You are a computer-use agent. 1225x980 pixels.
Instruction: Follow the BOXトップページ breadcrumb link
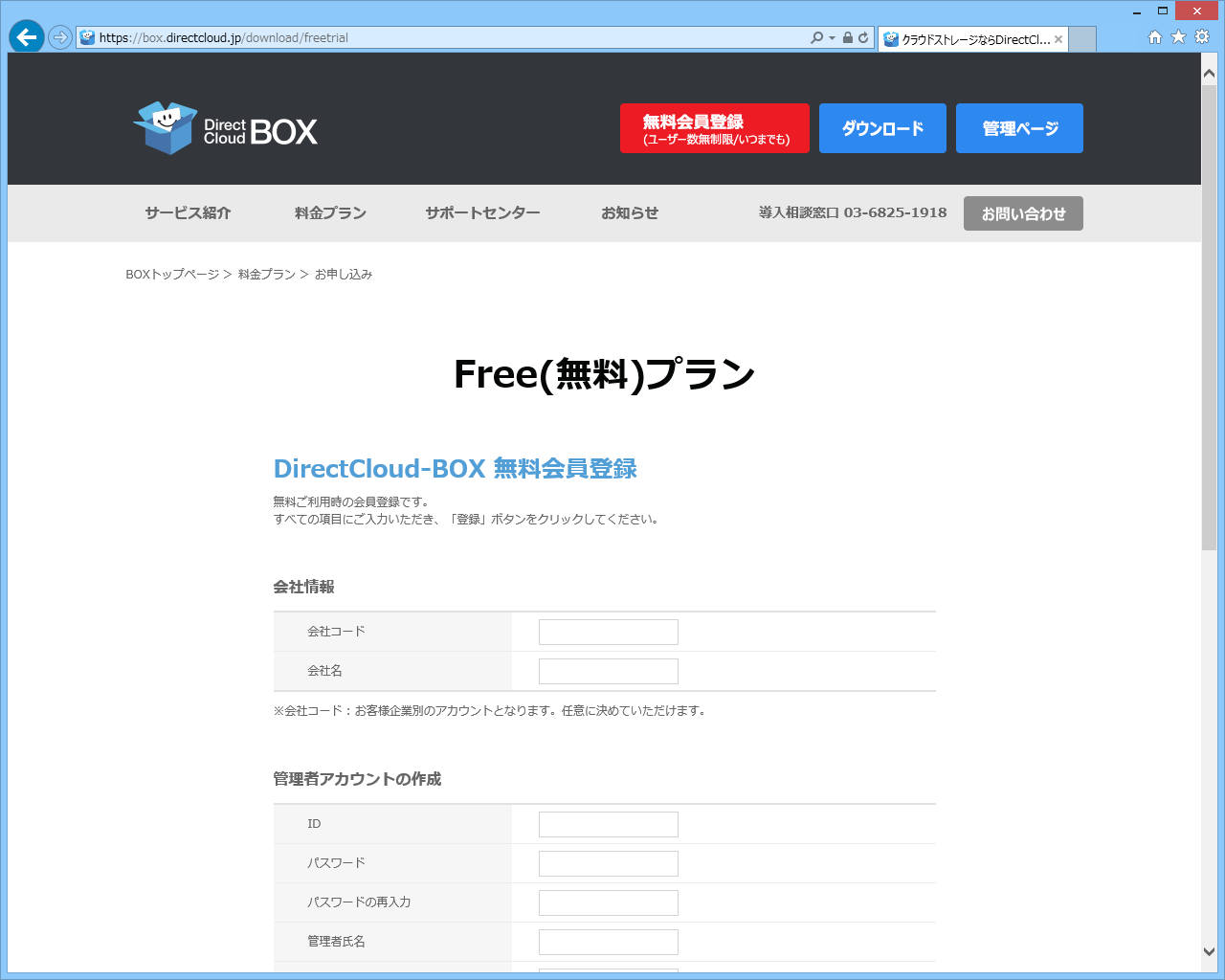pos(170,274)
